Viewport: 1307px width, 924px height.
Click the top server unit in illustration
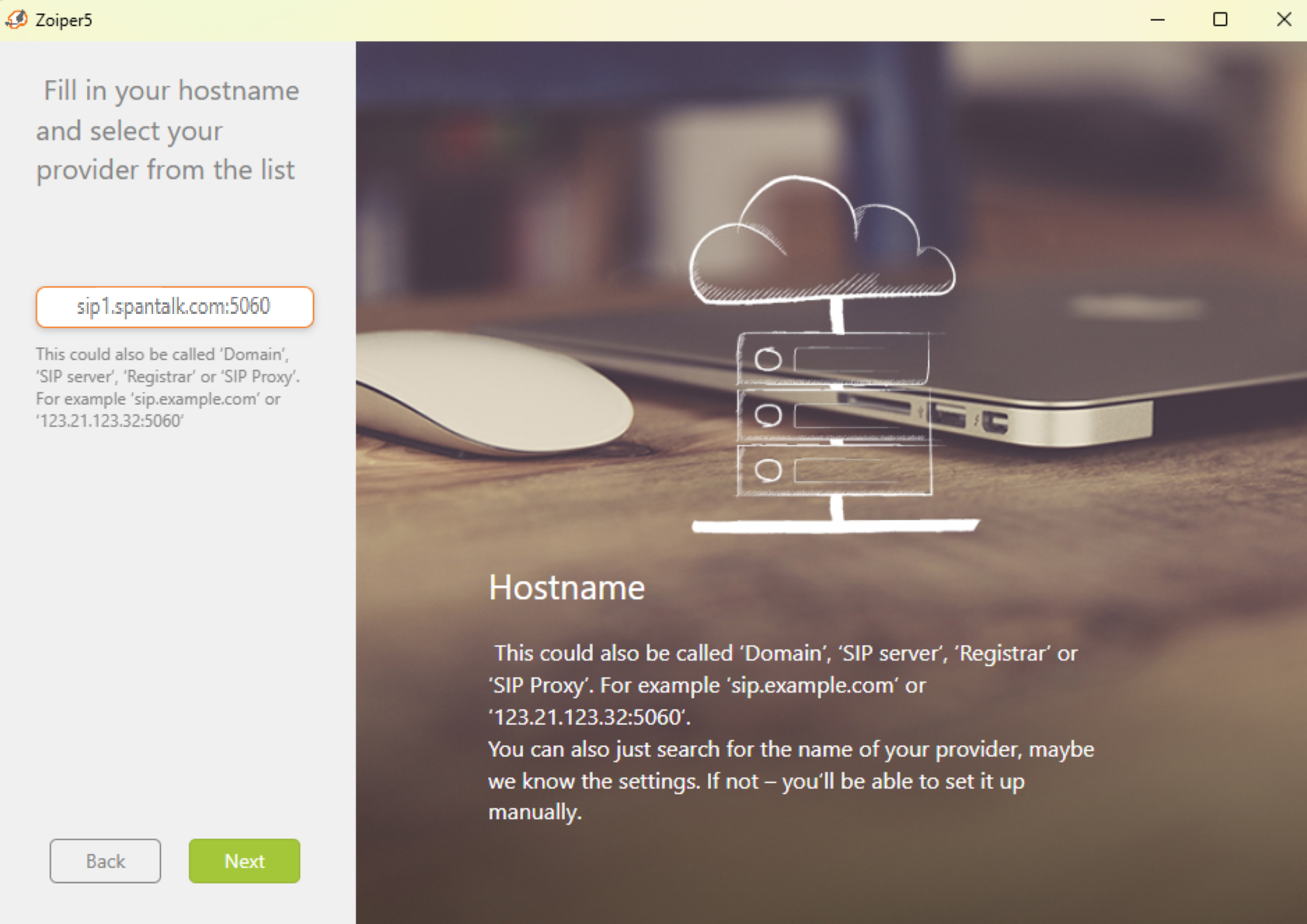833,359
